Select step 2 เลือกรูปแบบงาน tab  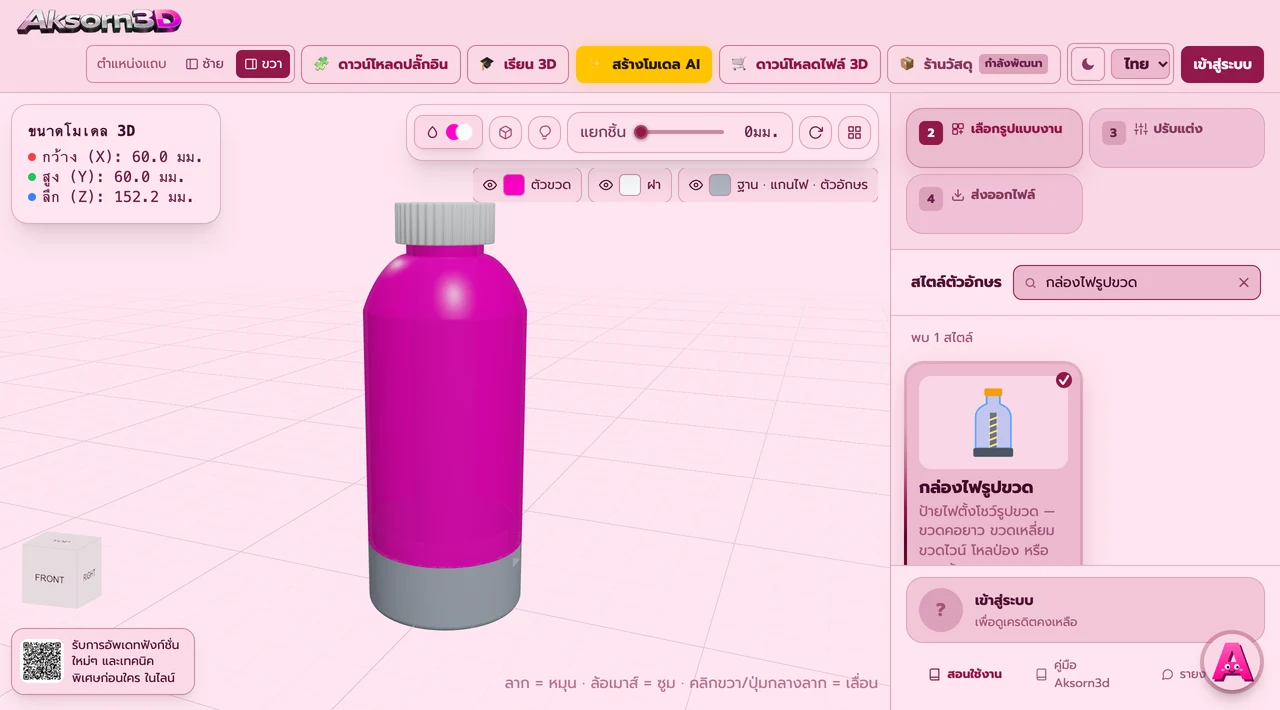[994, 138]
